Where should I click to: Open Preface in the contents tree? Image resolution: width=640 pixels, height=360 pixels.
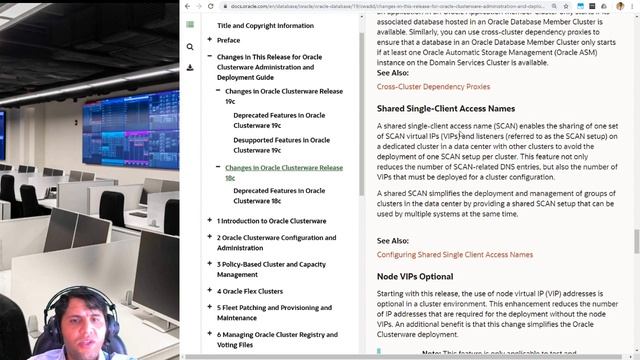[229, 40]
